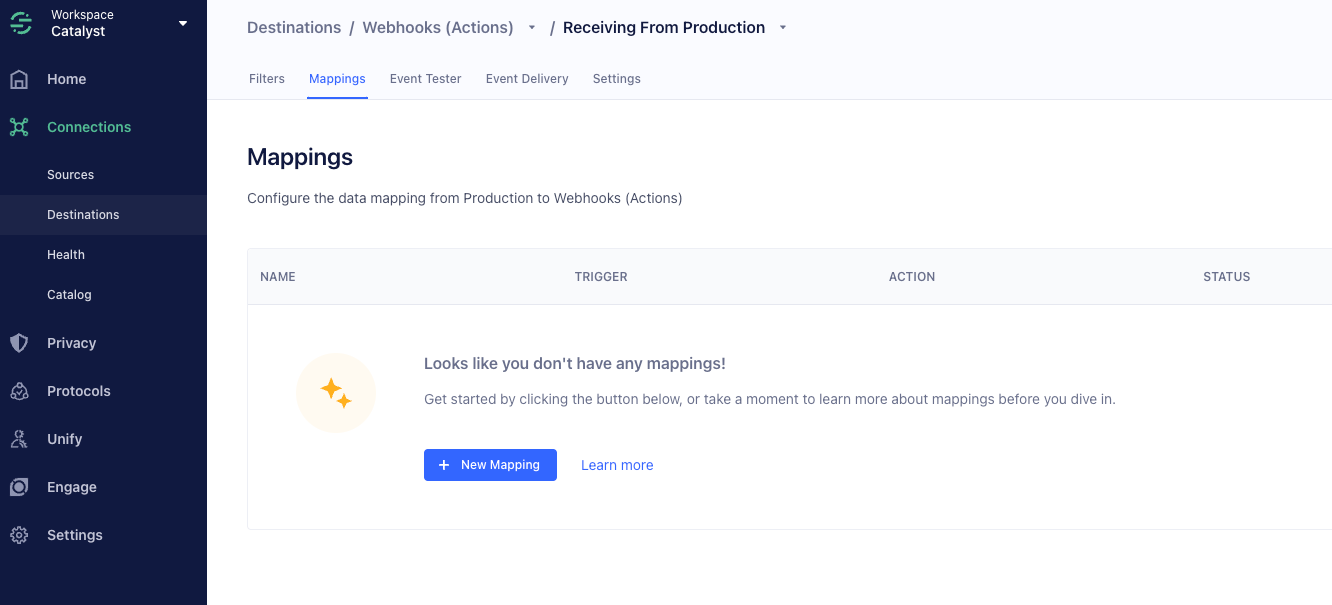Viewport: 1332px width, 605px height.
Task: Click the Engage icon in sidebar
Action: (x=19, y=487)
